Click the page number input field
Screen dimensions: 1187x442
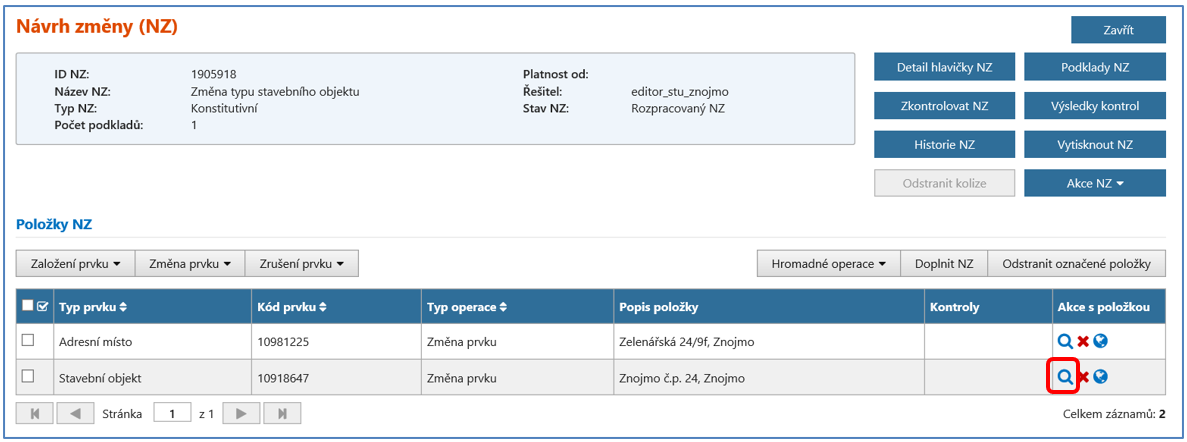click(172, 413)
